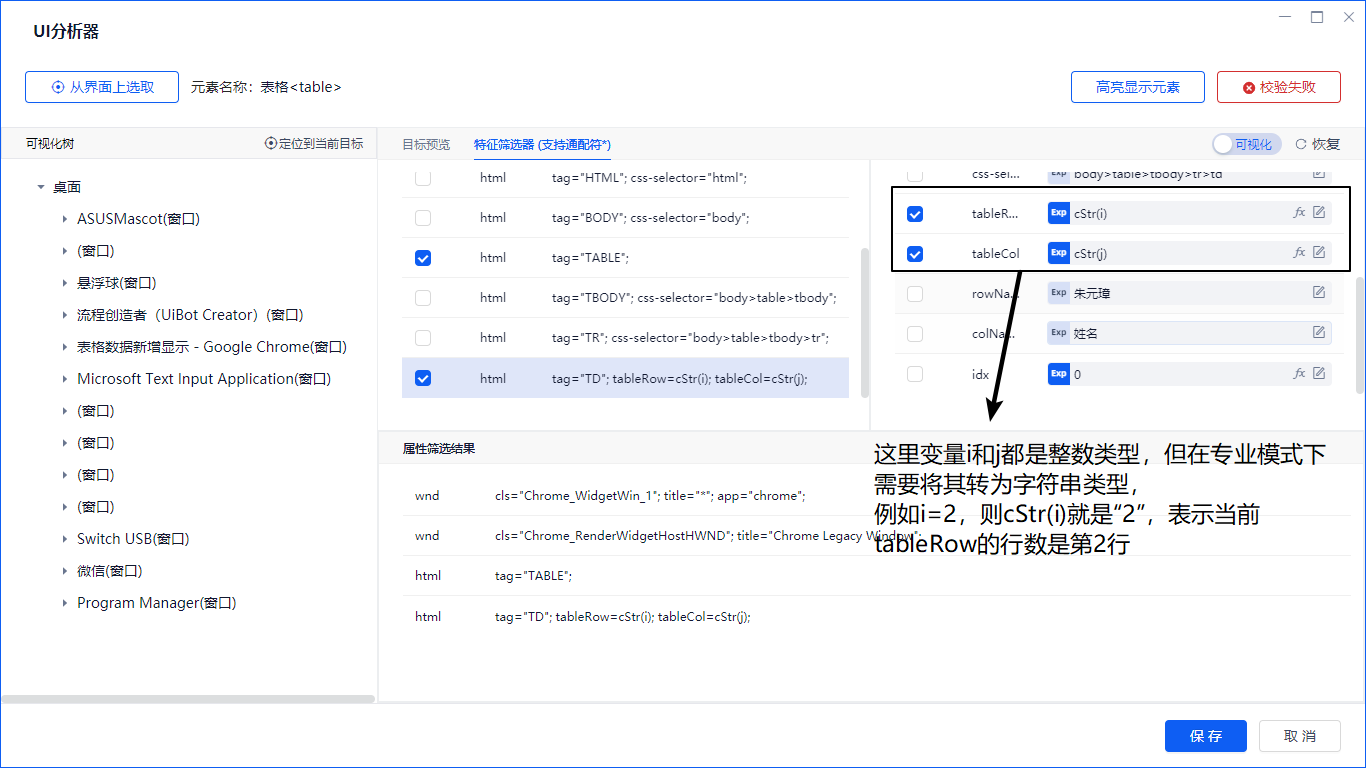Click the Exp icon in the idx row

click(x=1059, y=374)
